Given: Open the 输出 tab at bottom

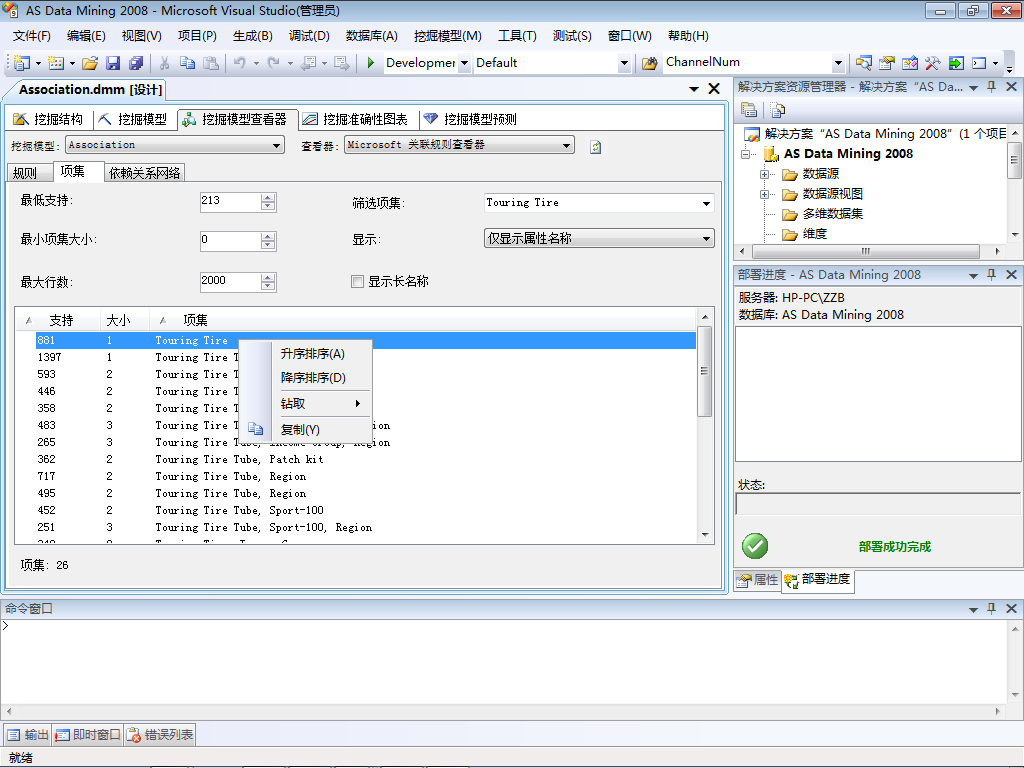Looking at the screenshot, I should click(27, 735).
